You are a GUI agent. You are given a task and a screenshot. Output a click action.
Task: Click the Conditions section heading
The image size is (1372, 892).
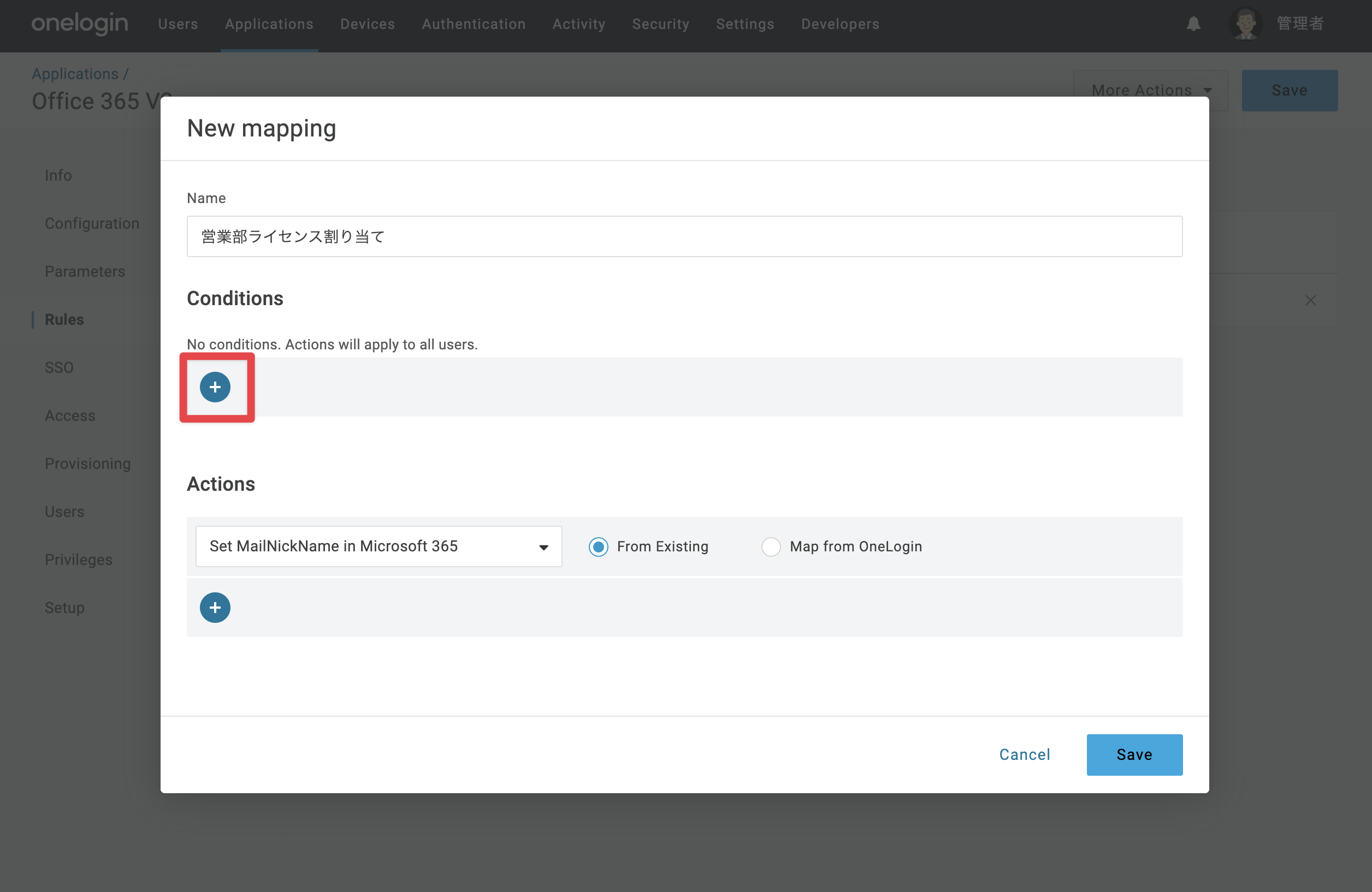click(235, 298)
